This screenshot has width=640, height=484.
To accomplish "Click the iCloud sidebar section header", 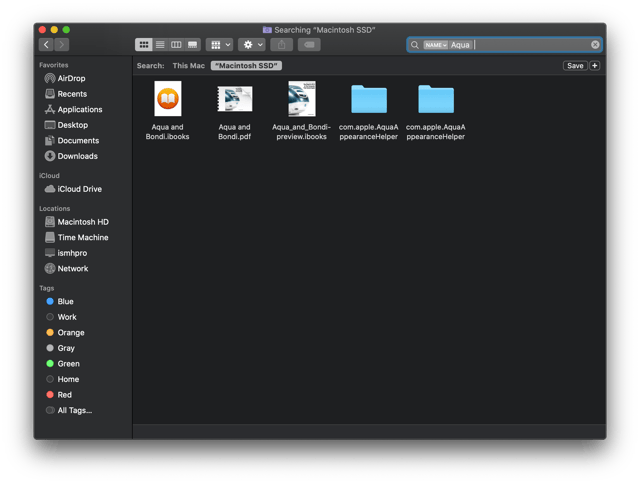I will [49, 175].
